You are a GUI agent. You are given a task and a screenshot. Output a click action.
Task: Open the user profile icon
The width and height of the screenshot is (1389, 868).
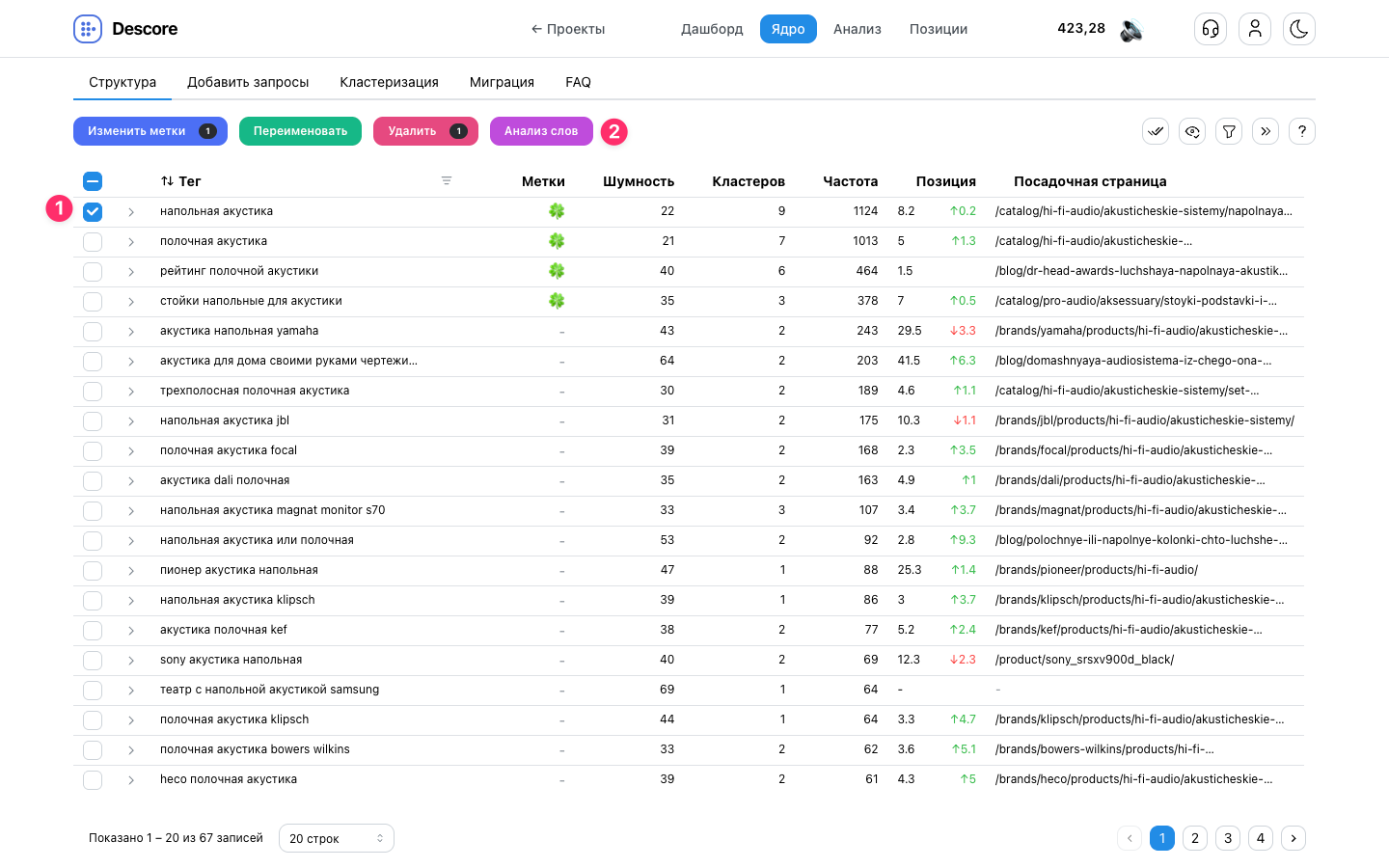point(1255,29)
